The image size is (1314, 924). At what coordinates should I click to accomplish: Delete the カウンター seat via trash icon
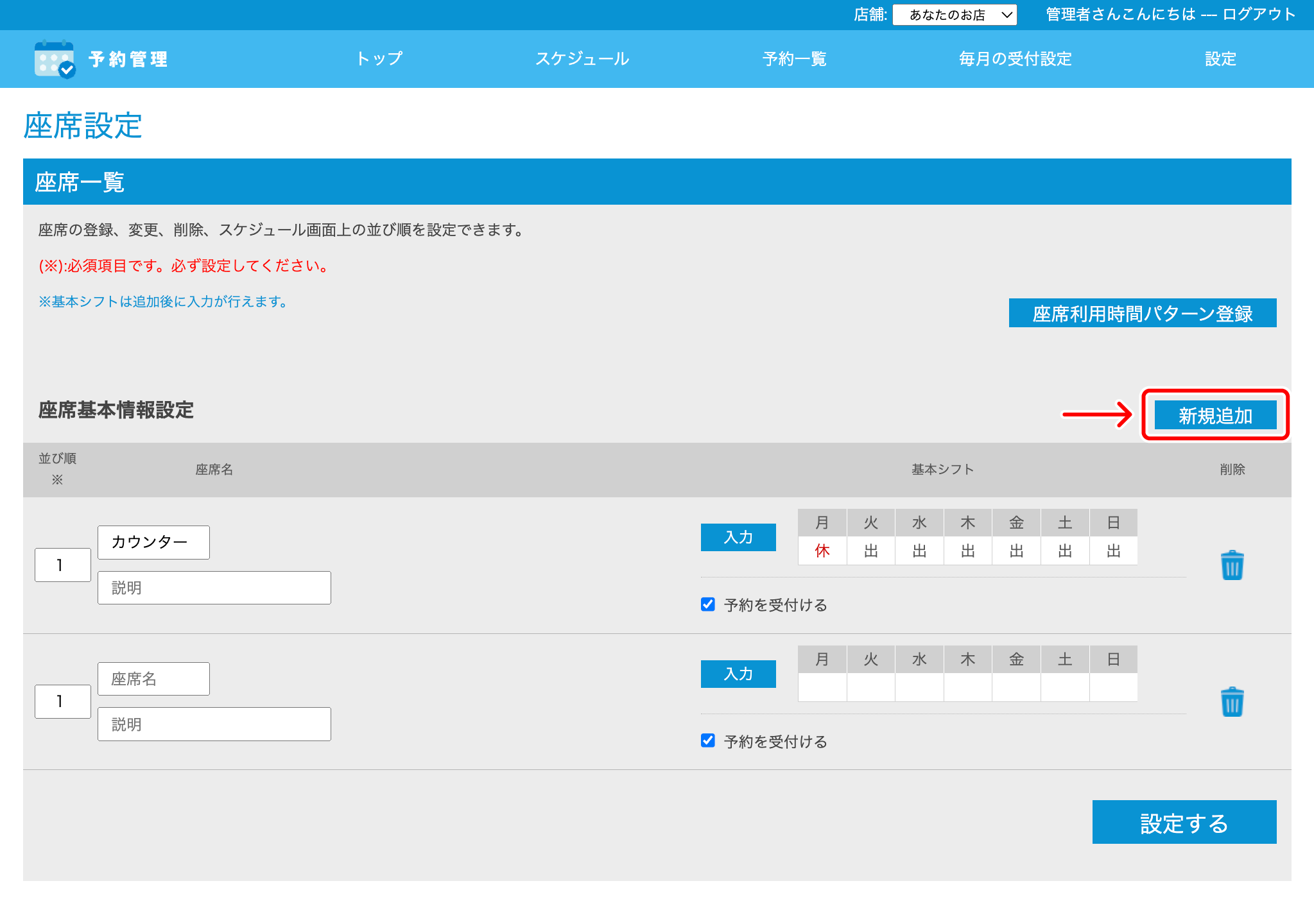pyautogui.click(x=1231, y=565)
